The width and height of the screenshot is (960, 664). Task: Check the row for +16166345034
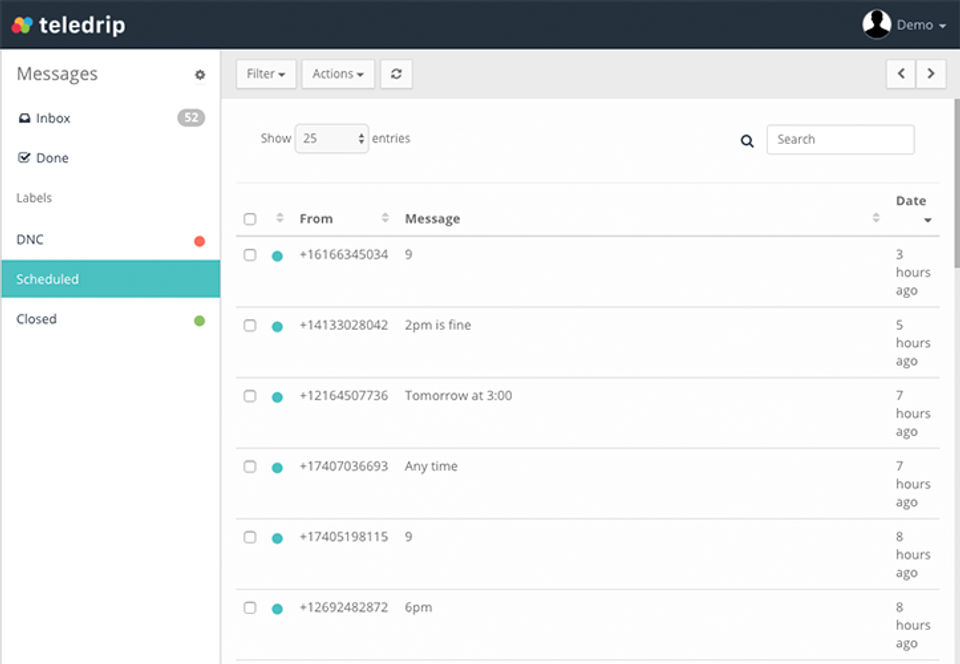(250, 255)
